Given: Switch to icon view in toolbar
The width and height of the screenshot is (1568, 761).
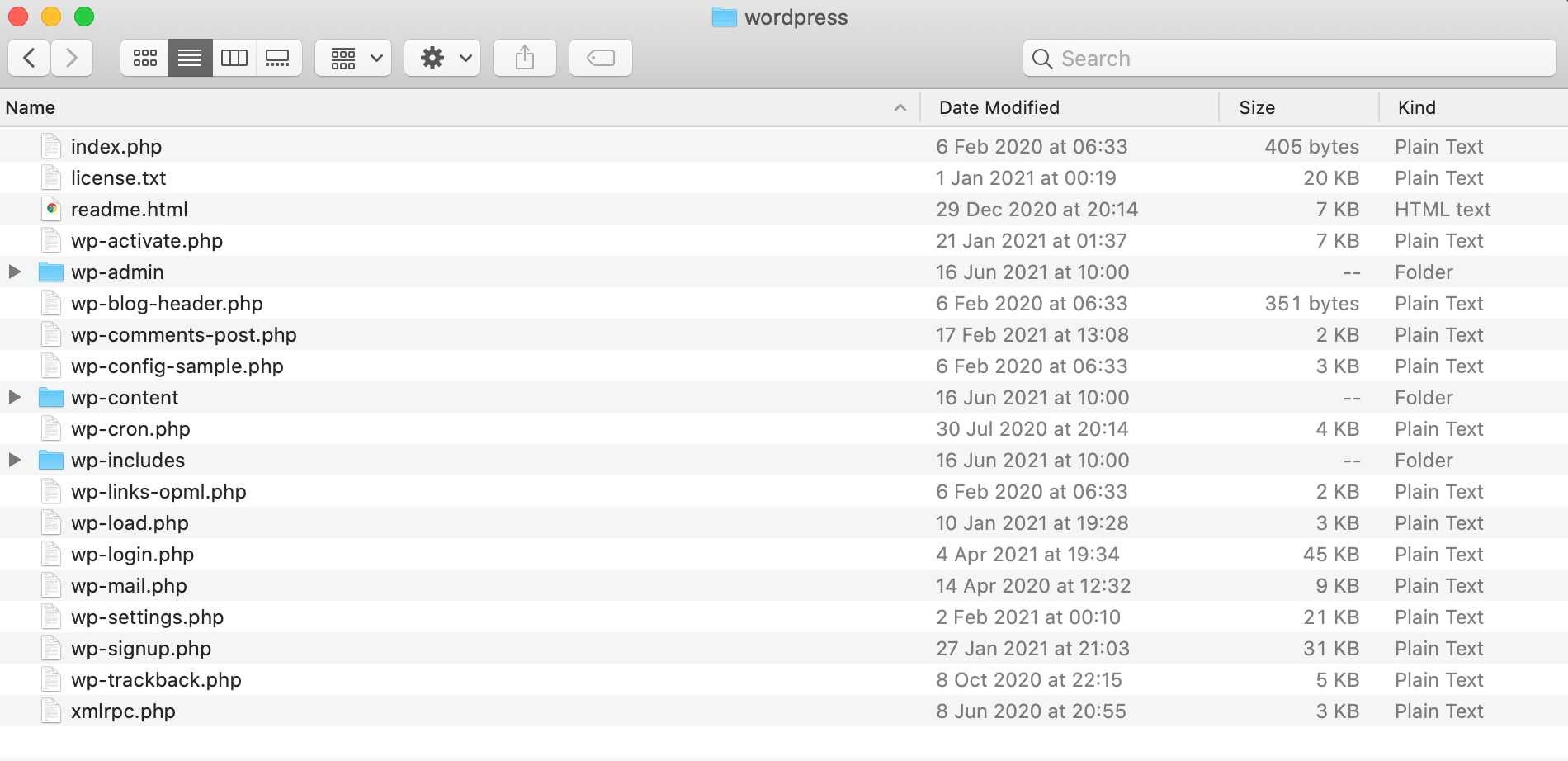Looking at the screenshot, I should [x=145, y=58].
